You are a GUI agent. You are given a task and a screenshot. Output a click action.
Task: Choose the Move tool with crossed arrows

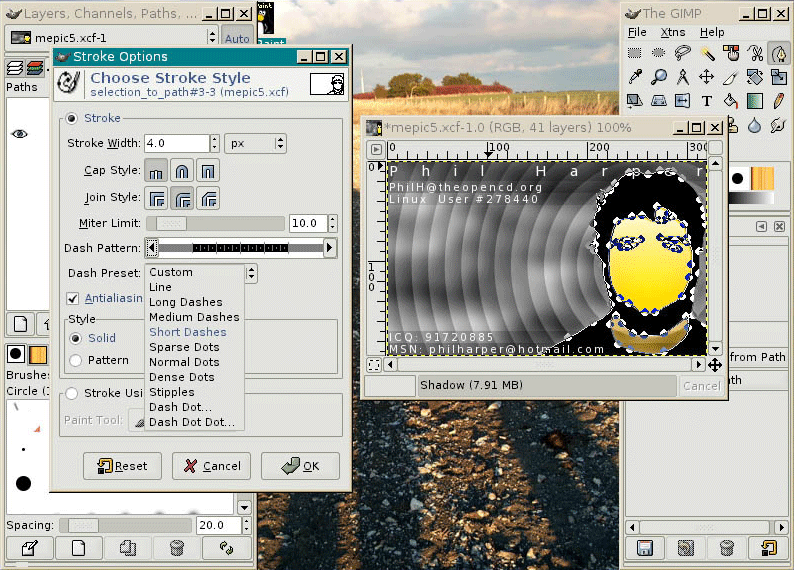coord(707,77)
